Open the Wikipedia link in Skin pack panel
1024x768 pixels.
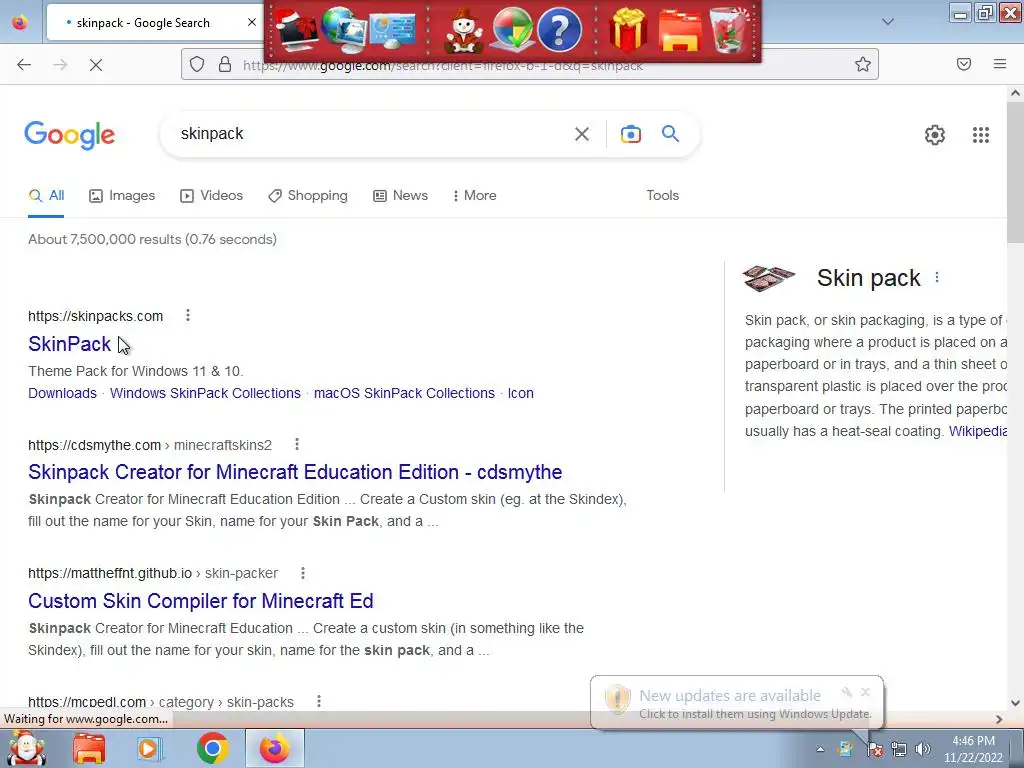[x=978, y=431]
